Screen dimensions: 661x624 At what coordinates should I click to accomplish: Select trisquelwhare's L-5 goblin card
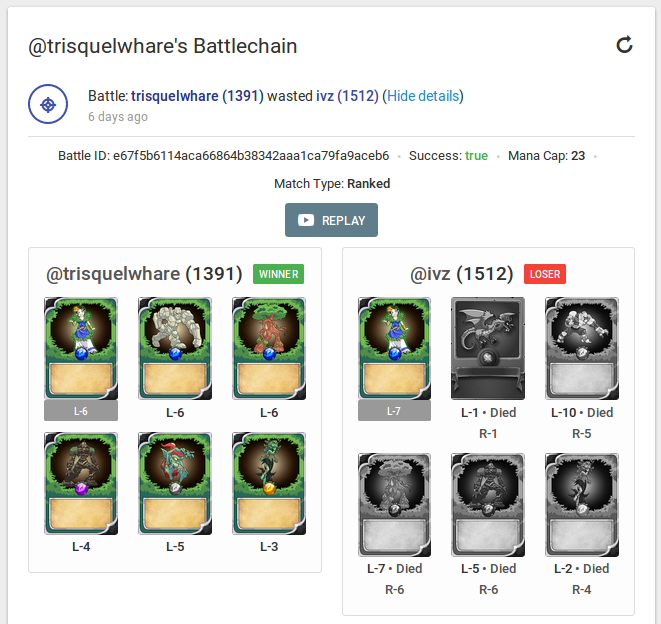[x=175, y=484]
